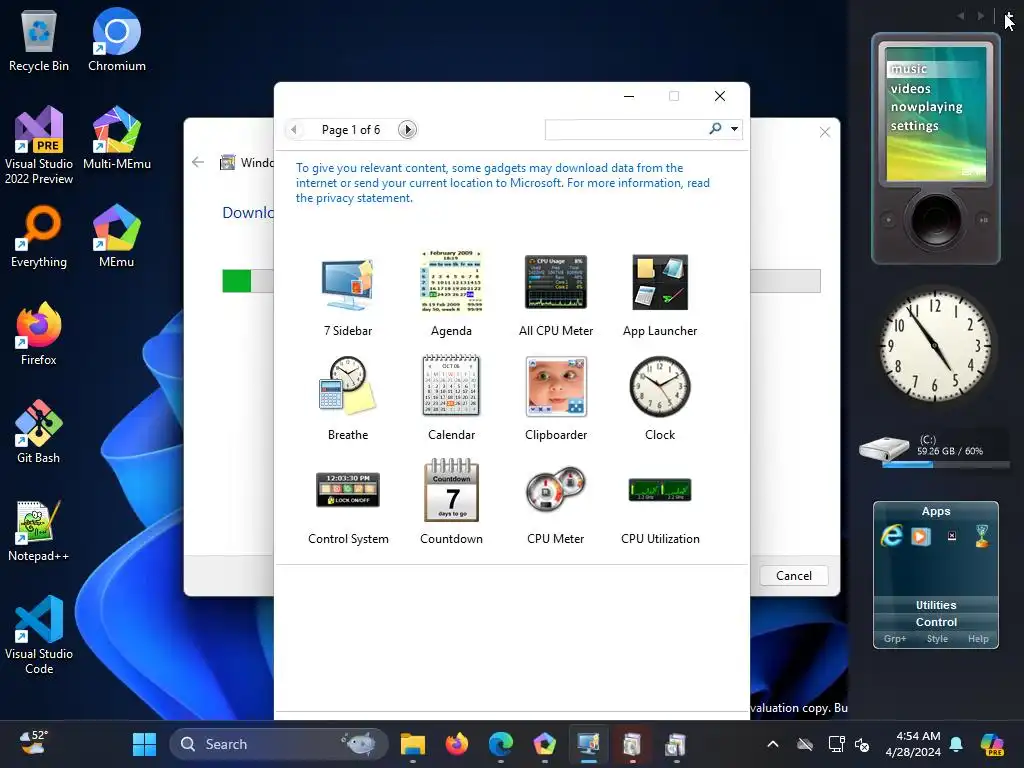Viewport: 1024px width, 768px height.
Task: Select the Clipboarder gadget
Action: click(556, 398)
